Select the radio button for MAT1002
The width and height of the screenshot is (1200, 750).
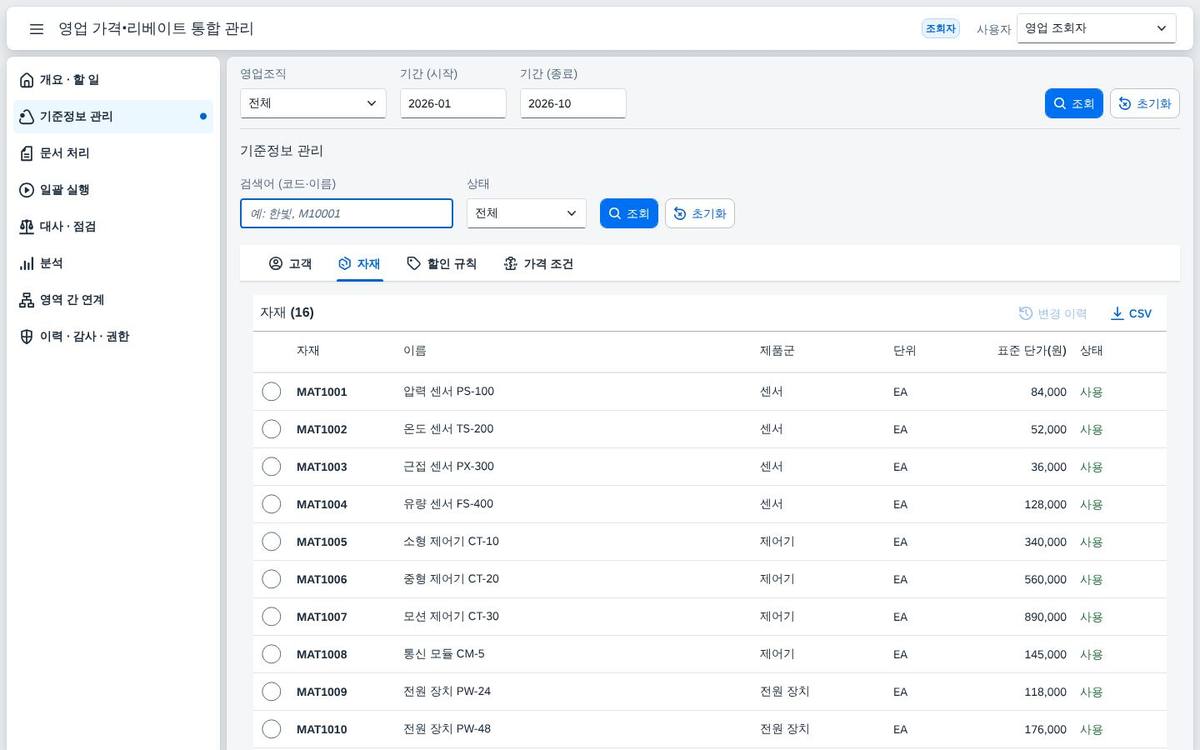pyautogui.click(x=271, y=429)
